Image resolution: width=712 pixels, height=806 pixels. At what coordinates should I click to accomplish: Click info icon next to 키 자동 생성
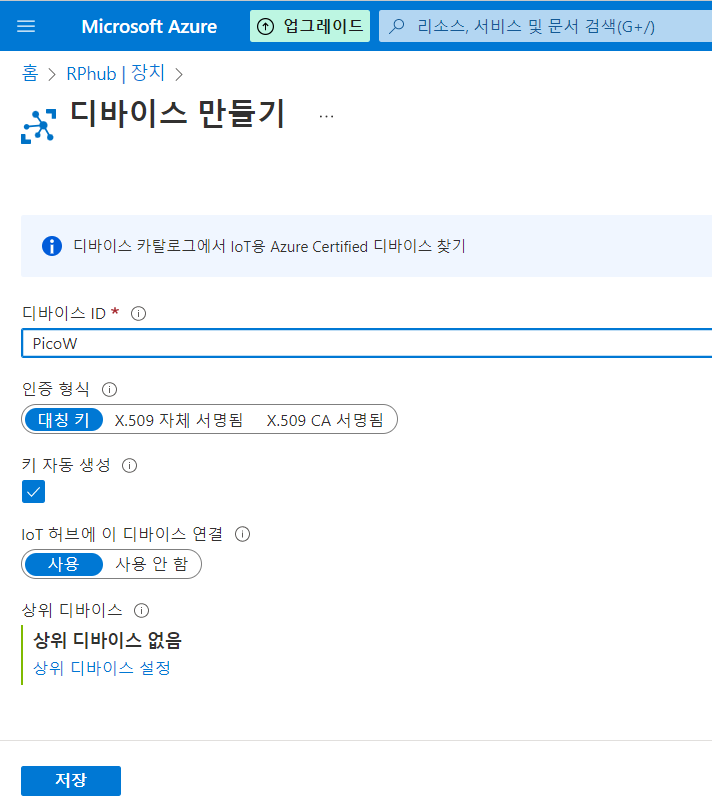click(130, 465)
